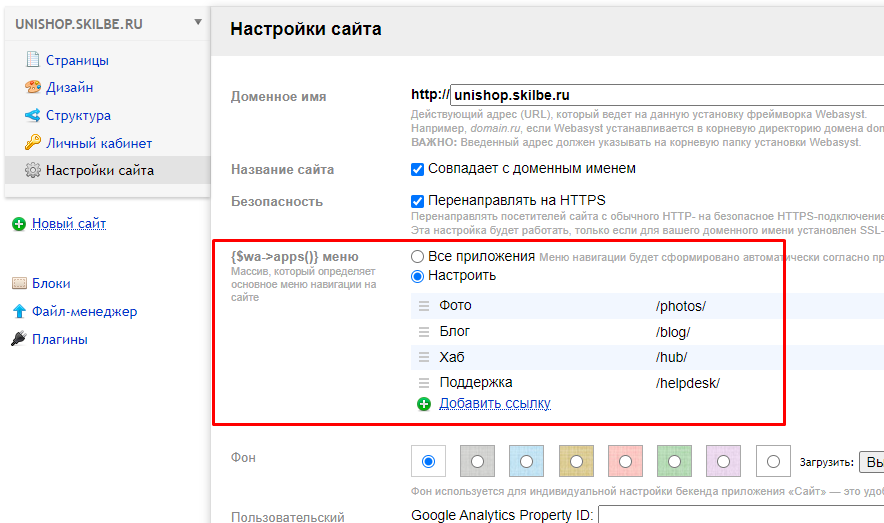Click the Design palette icon

32,87
